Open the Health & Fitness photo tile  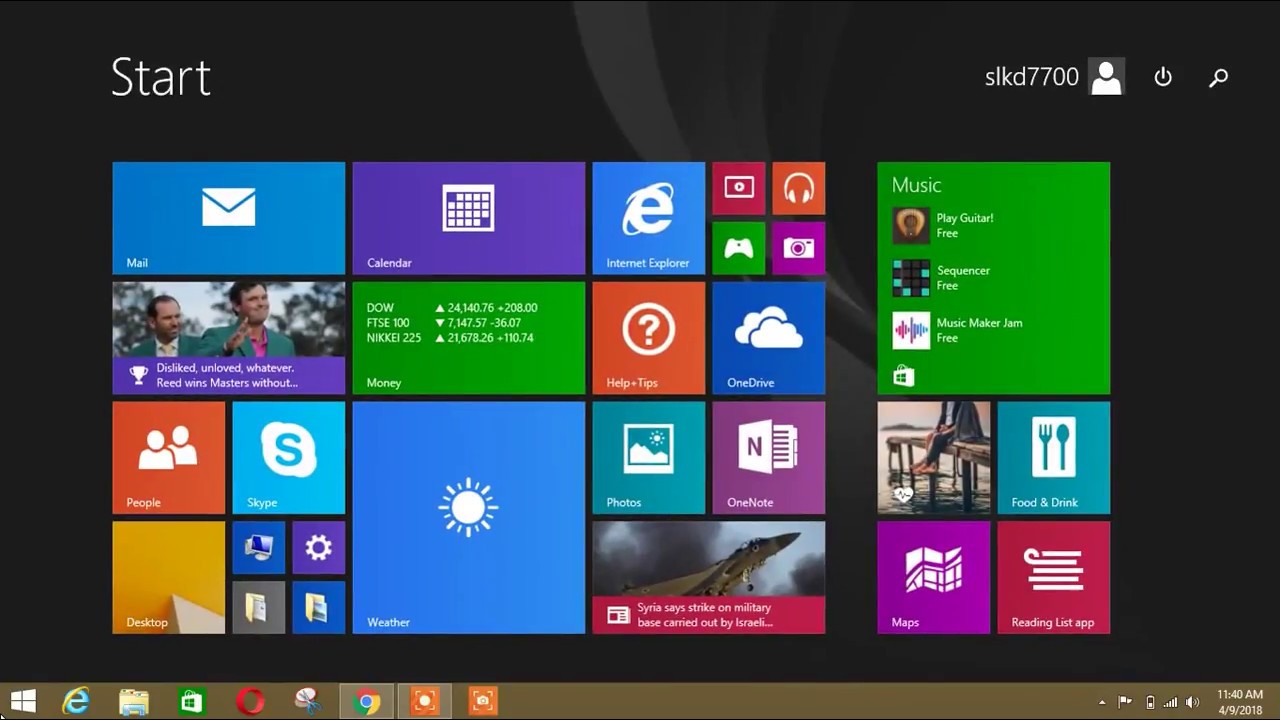coord(933,458)
